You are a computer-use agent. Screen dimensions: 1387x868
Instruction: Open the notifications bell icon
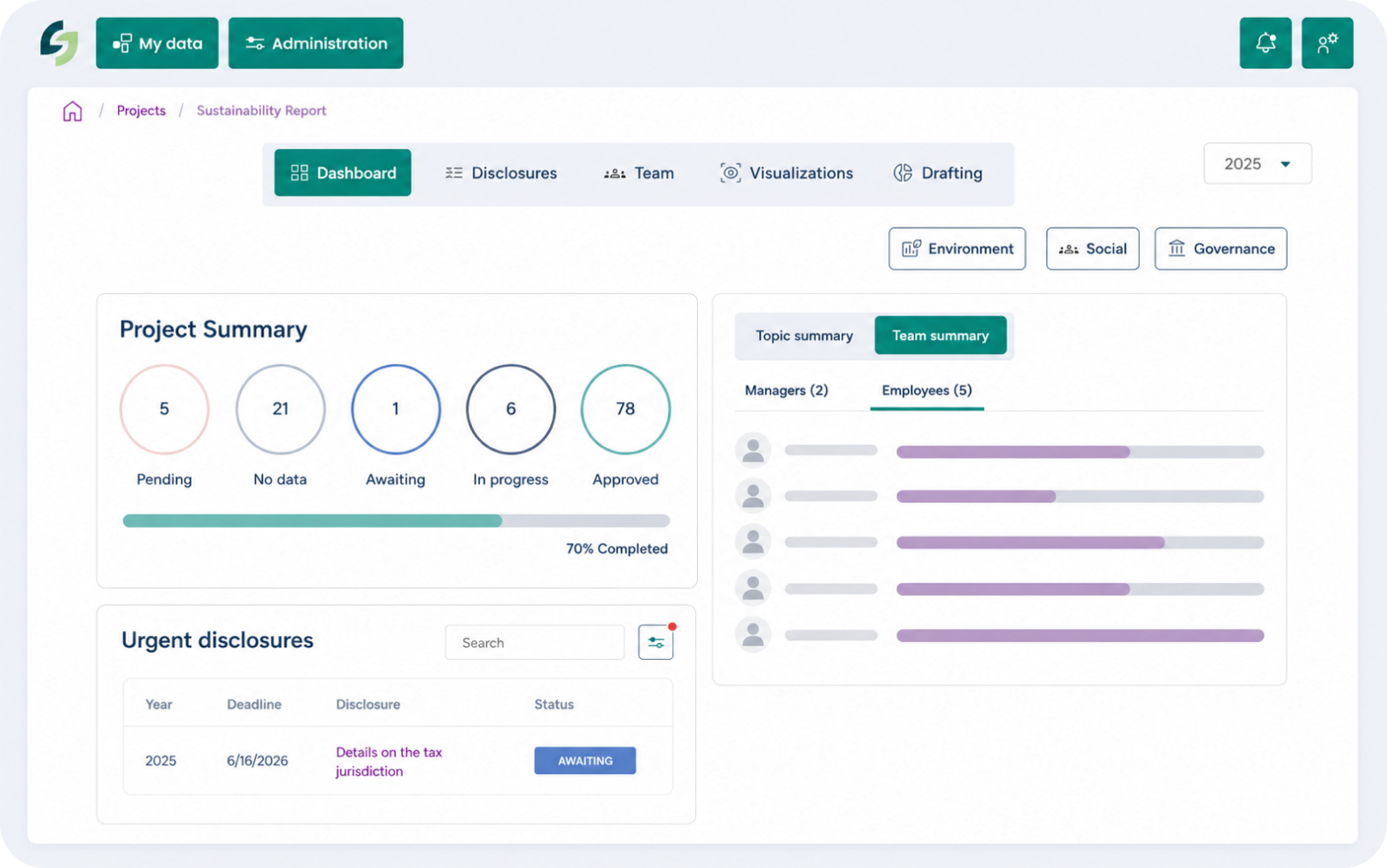(x=1265, y=43)
